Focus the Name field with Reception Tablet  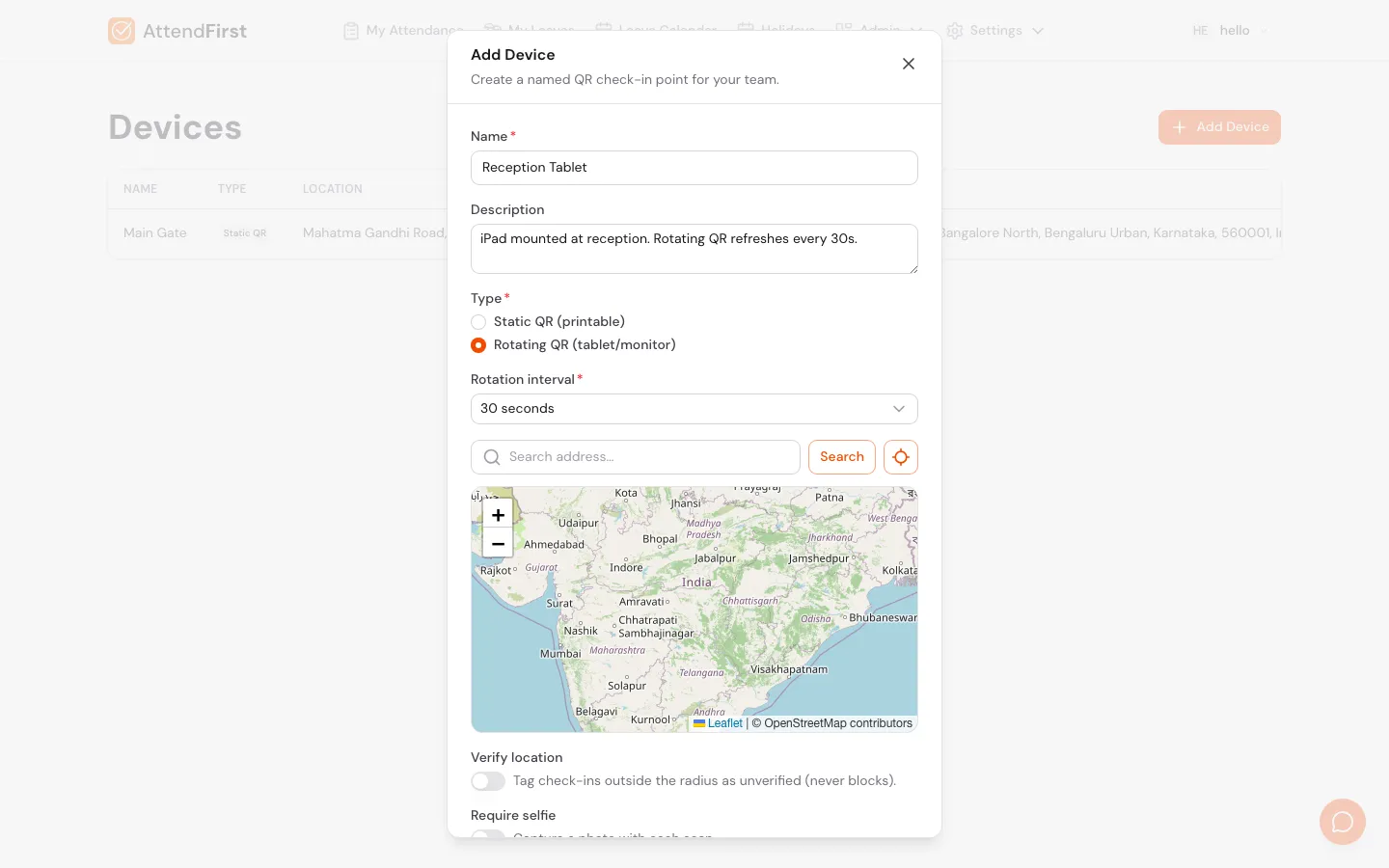click(694, 168)
